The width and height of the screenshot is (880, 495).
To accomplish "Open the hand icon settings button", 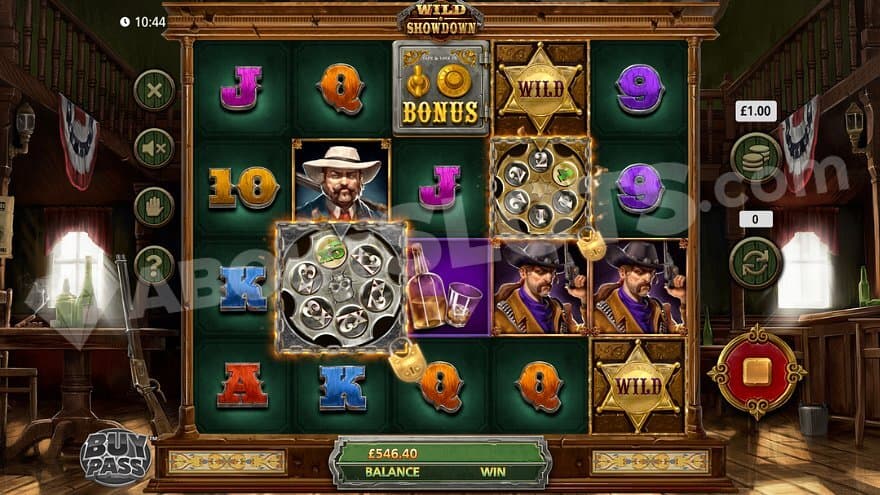I will pos(154,207).
